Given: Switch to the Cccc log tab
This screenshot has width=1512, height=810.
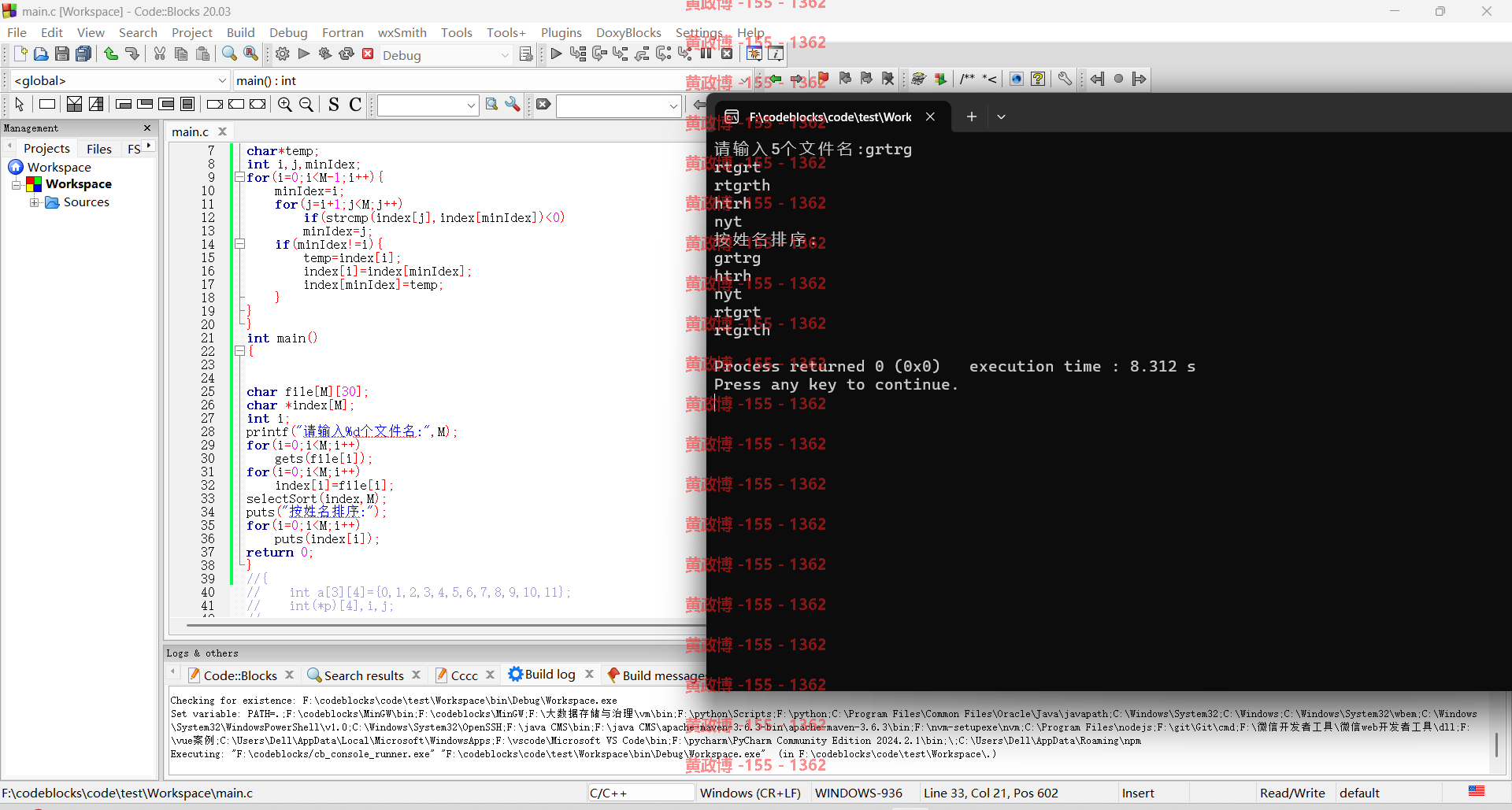Looking at the screenshot, I should (464, 675).
